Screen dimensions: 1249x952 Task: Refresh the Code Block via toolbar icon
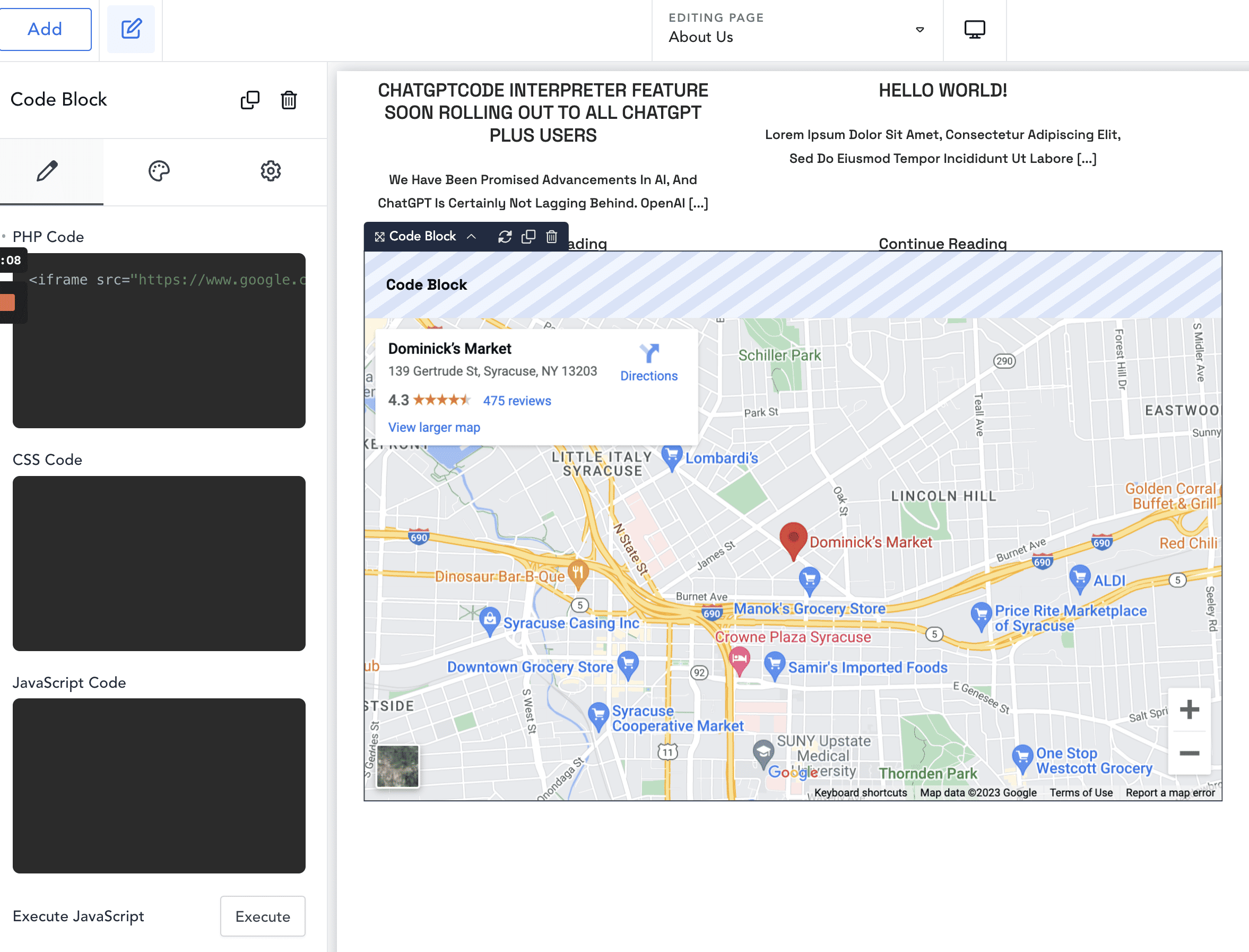click(x=505, y=236)
